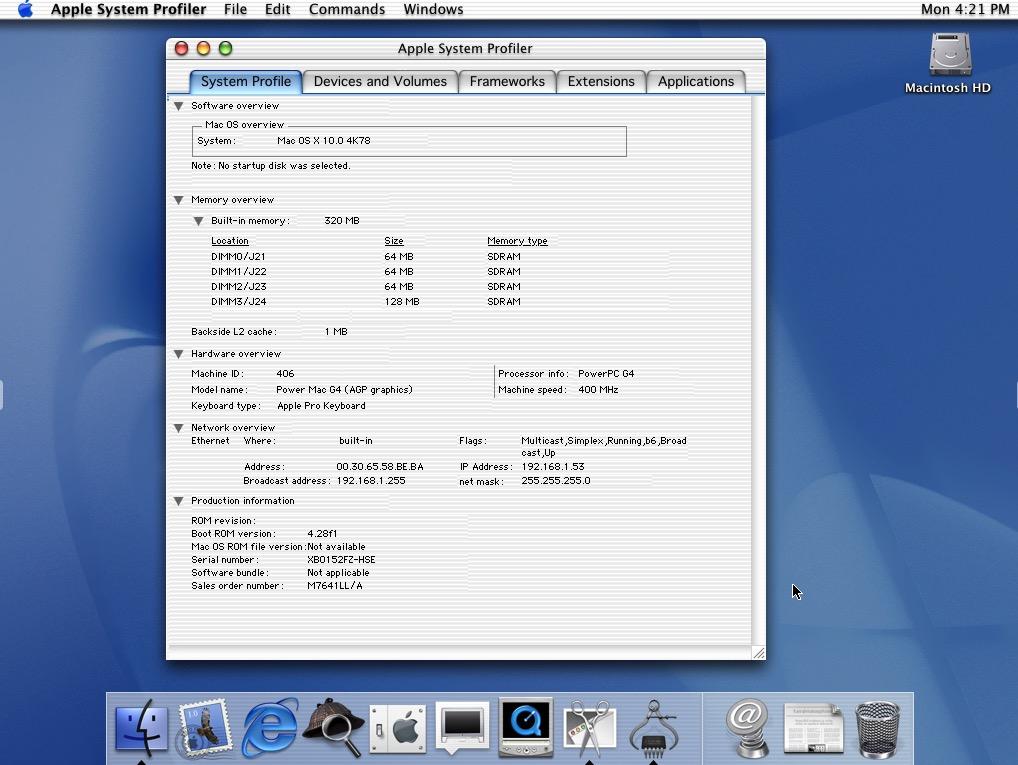
Task: Switch to the Frameworks tab
Action: (x=507, y=82)
